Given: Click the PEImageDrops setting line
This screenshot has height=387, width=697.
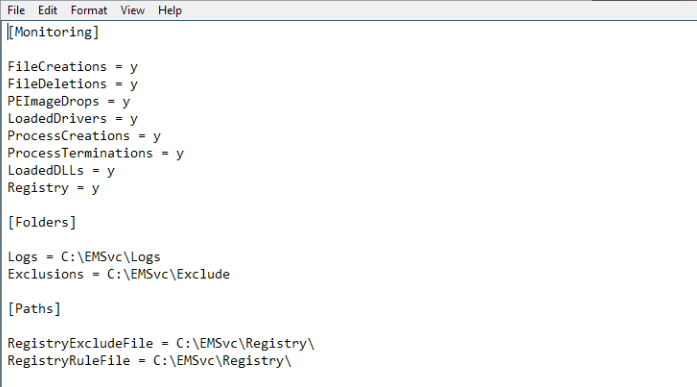Looking at the screenshot, I should tap(69, 101).
